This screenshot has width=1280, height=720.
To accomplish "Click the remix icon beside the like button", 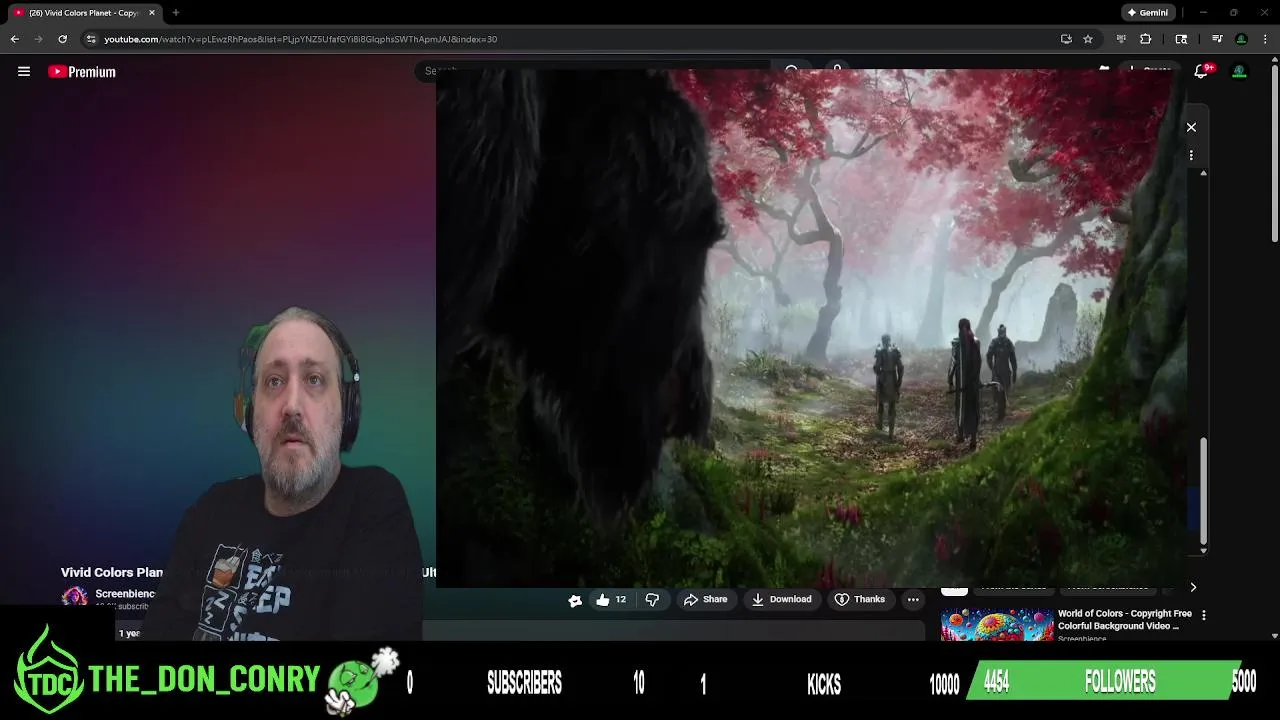I will [575, 600].
